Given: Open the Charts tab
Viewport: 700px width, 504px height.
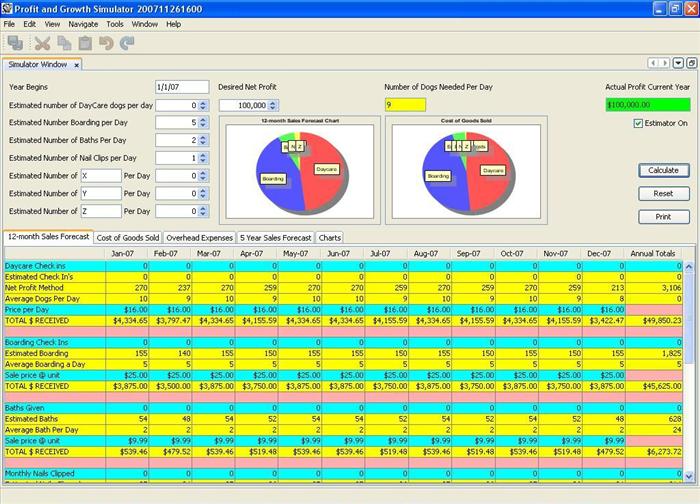Looking at the screenshot, I should (x=330, y=238).
